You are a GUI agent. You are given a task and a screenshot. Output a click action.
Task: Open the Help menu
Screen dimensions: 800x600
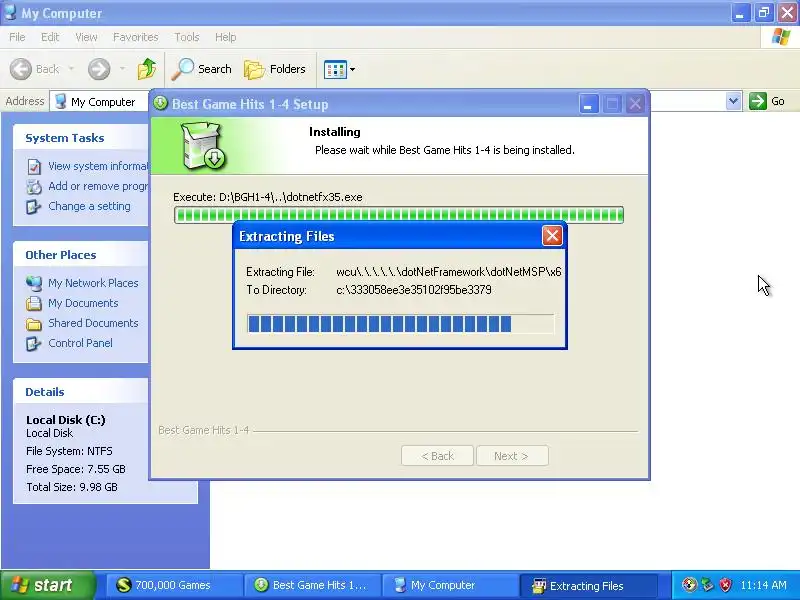pyautogui.click(x=226, y=37)
